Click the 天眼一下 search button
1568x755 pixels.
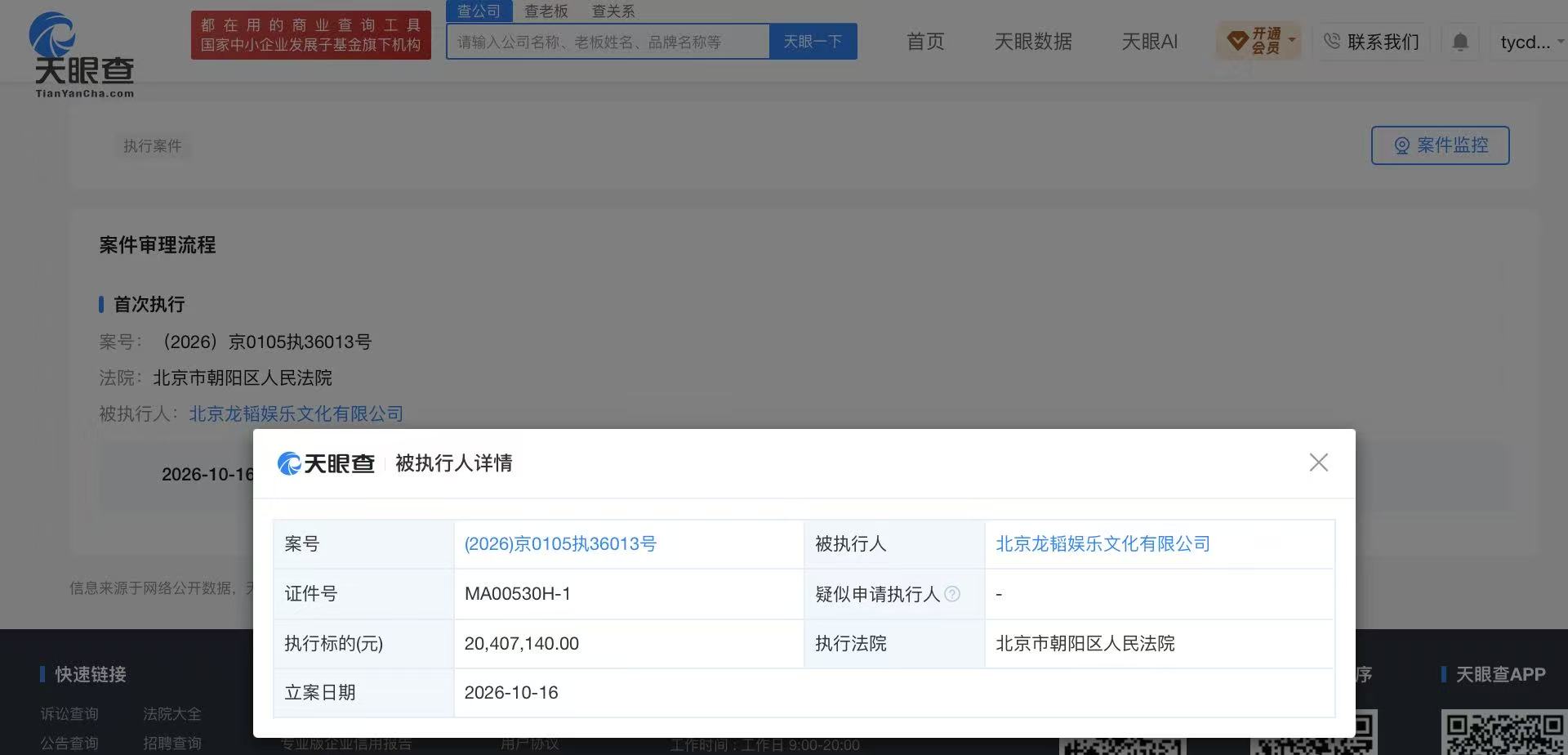click(813, 42)
